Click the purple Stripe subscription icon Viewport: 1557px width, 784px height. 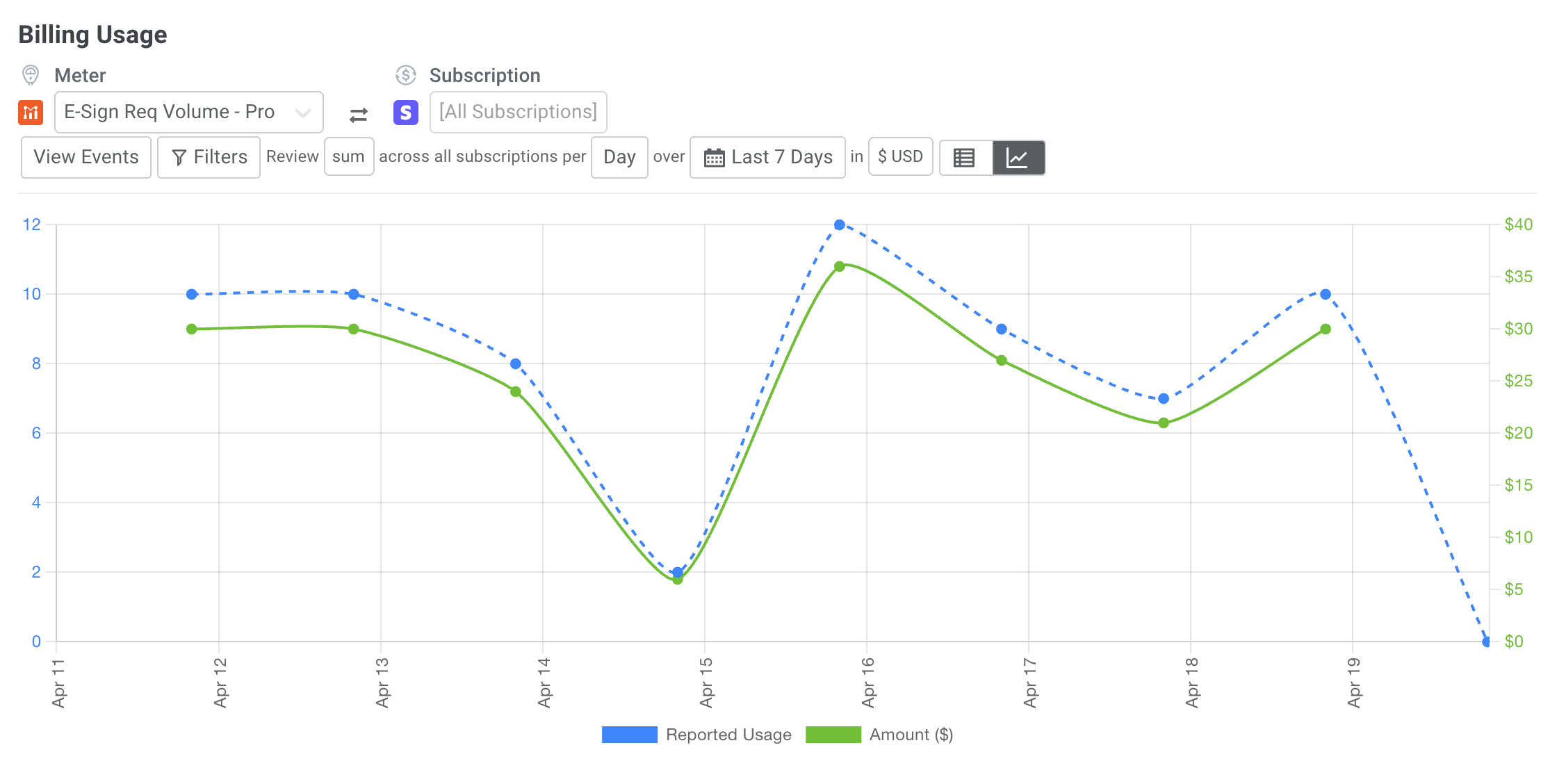[x=406, y=112]
